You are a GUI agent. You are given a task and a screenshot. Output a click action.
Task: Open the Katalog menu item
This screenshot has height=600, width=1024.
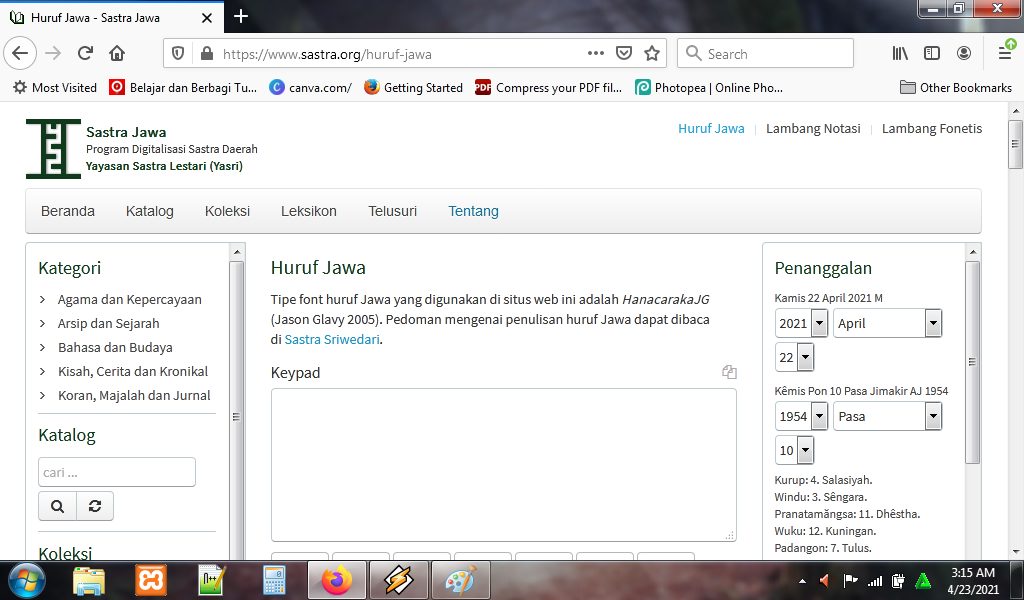(x=150, y=211)
